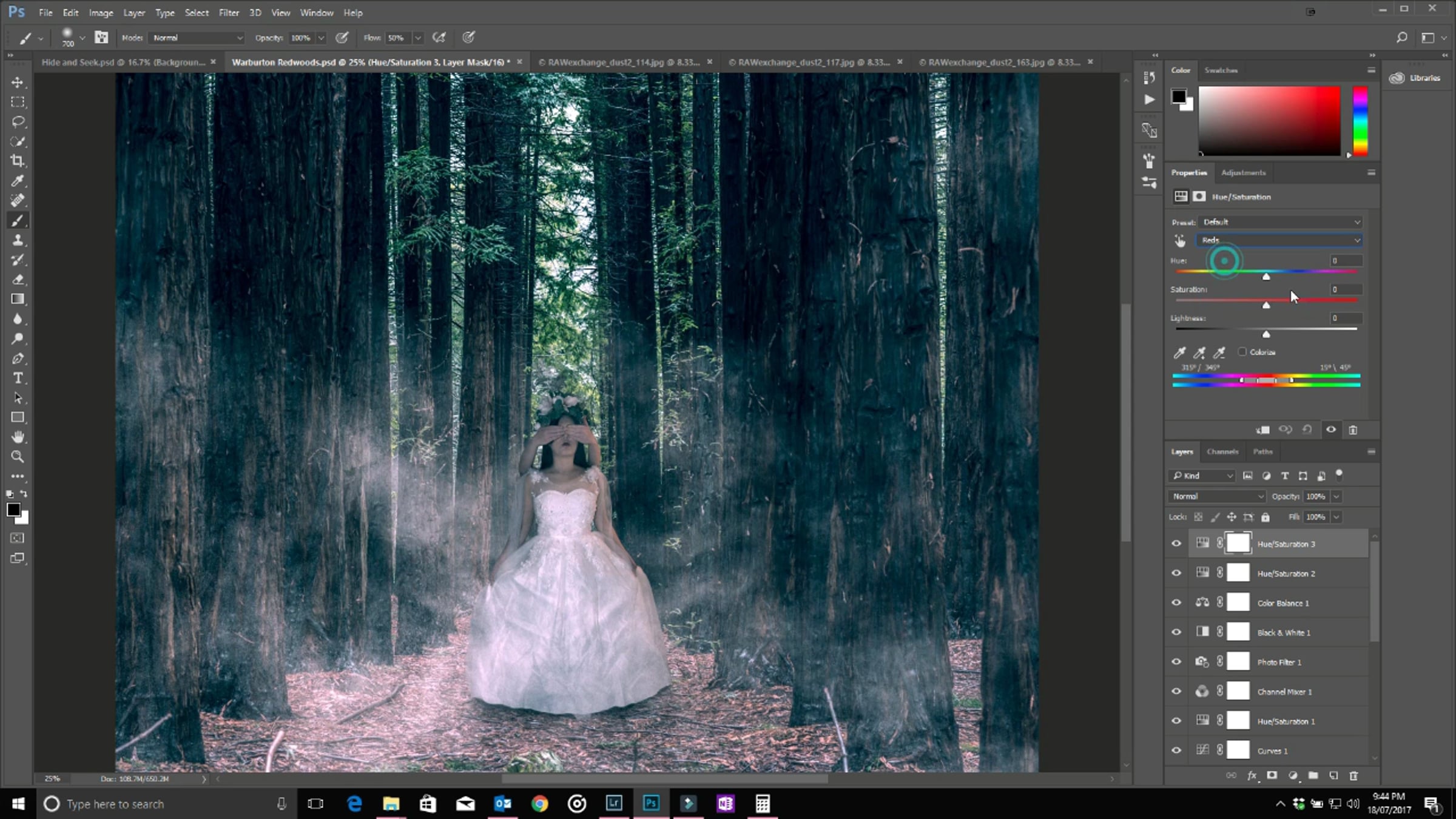This screenshot has width=1456, height=819.
Task: Switch to the Channels tab
Action: tap(1222, 451)
